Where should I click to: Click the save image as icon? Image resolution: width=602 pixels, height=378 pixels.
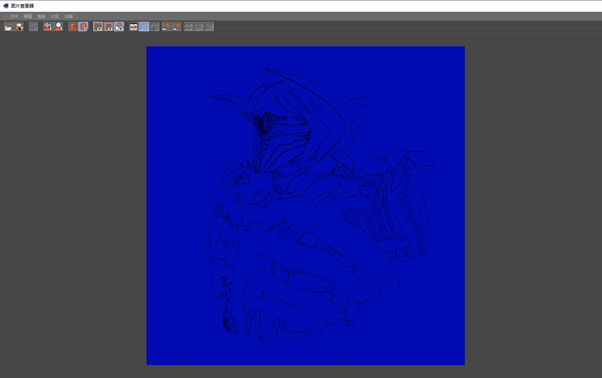19,26
